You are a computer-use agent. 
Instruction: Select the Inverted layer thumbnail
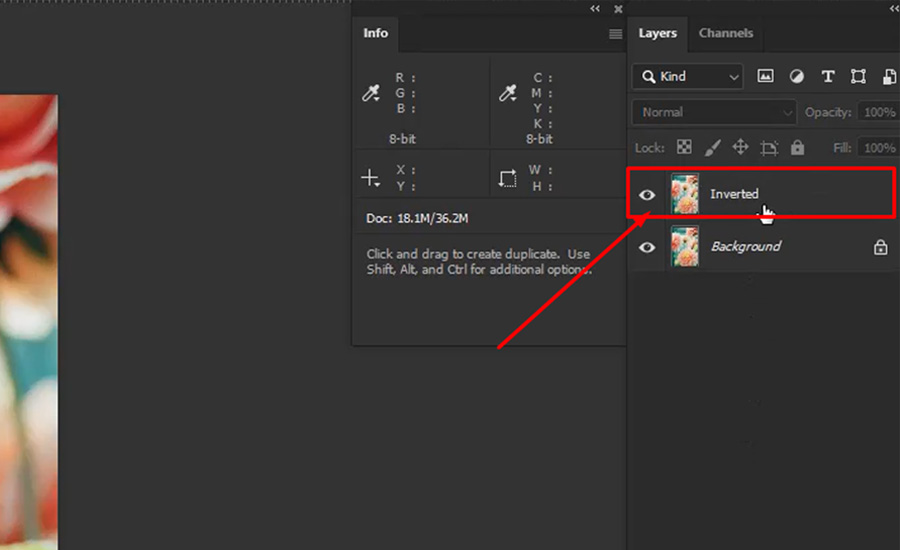pos(685,194)
